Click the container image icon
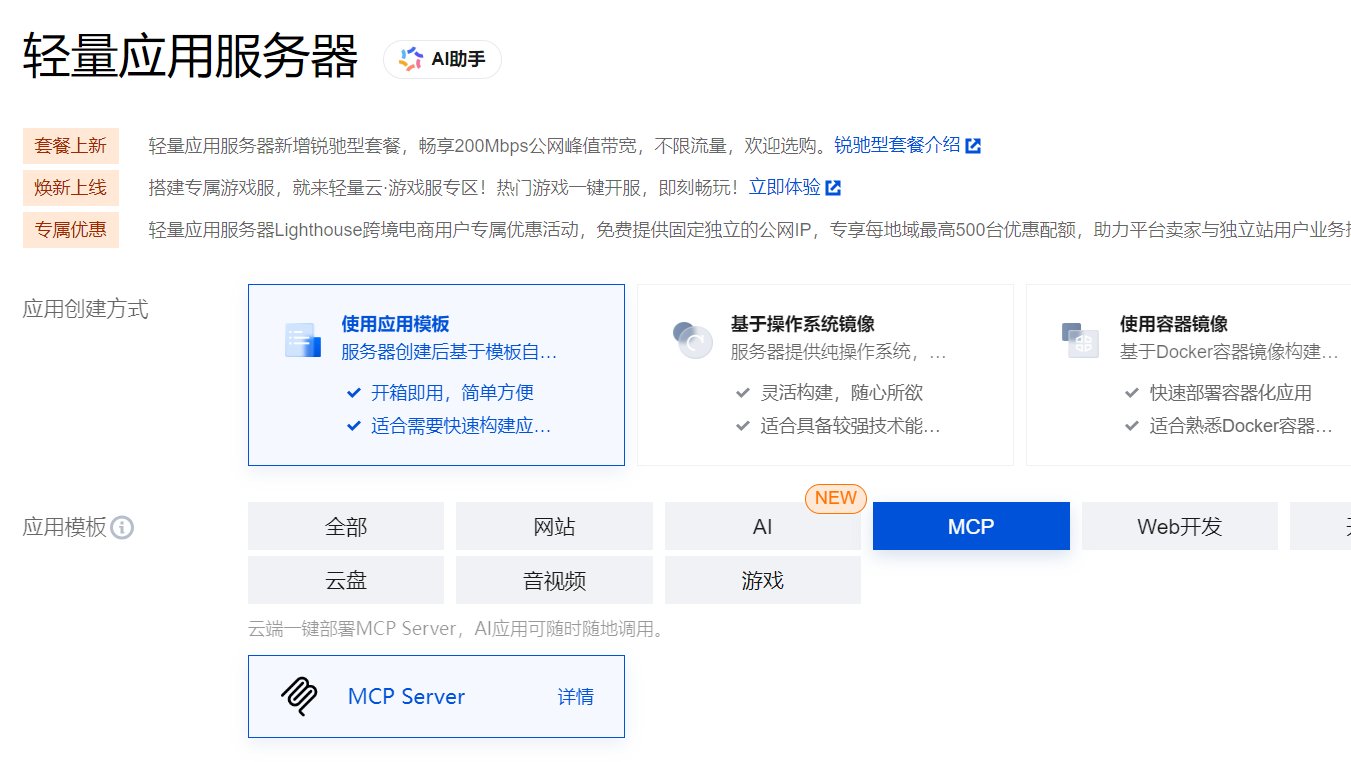The height and width of the screenshot is (762, 1351). pos(1080,340)
